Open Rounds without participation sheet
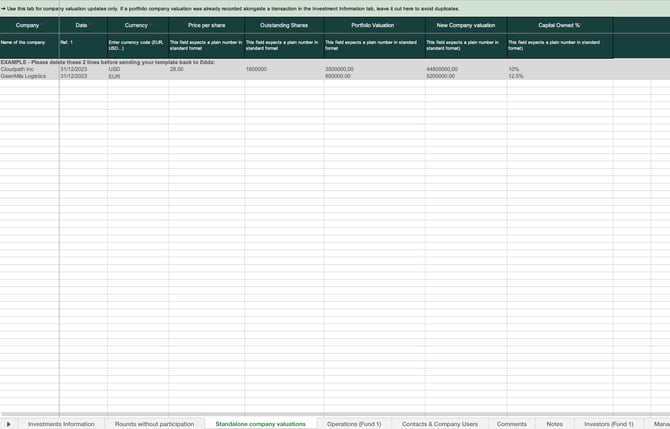 [x=154, y=424]
